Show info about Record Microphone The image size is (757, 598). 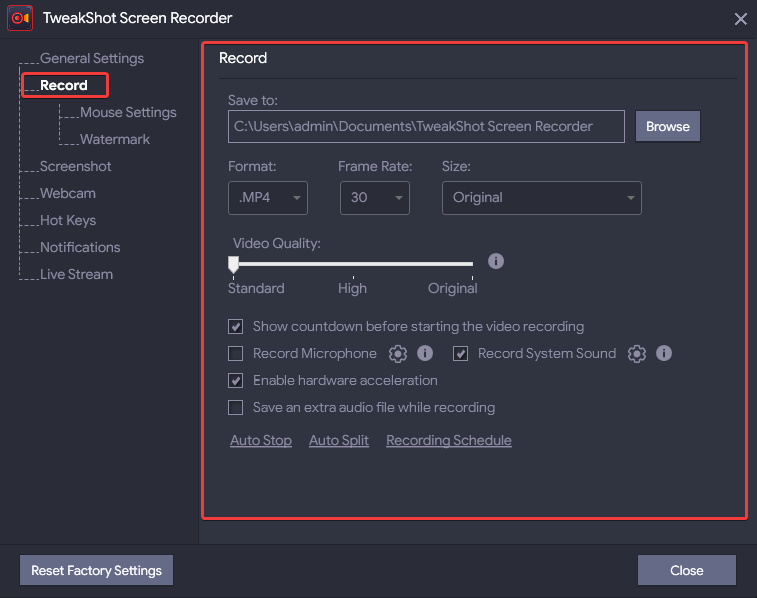[x=425, y=353]
